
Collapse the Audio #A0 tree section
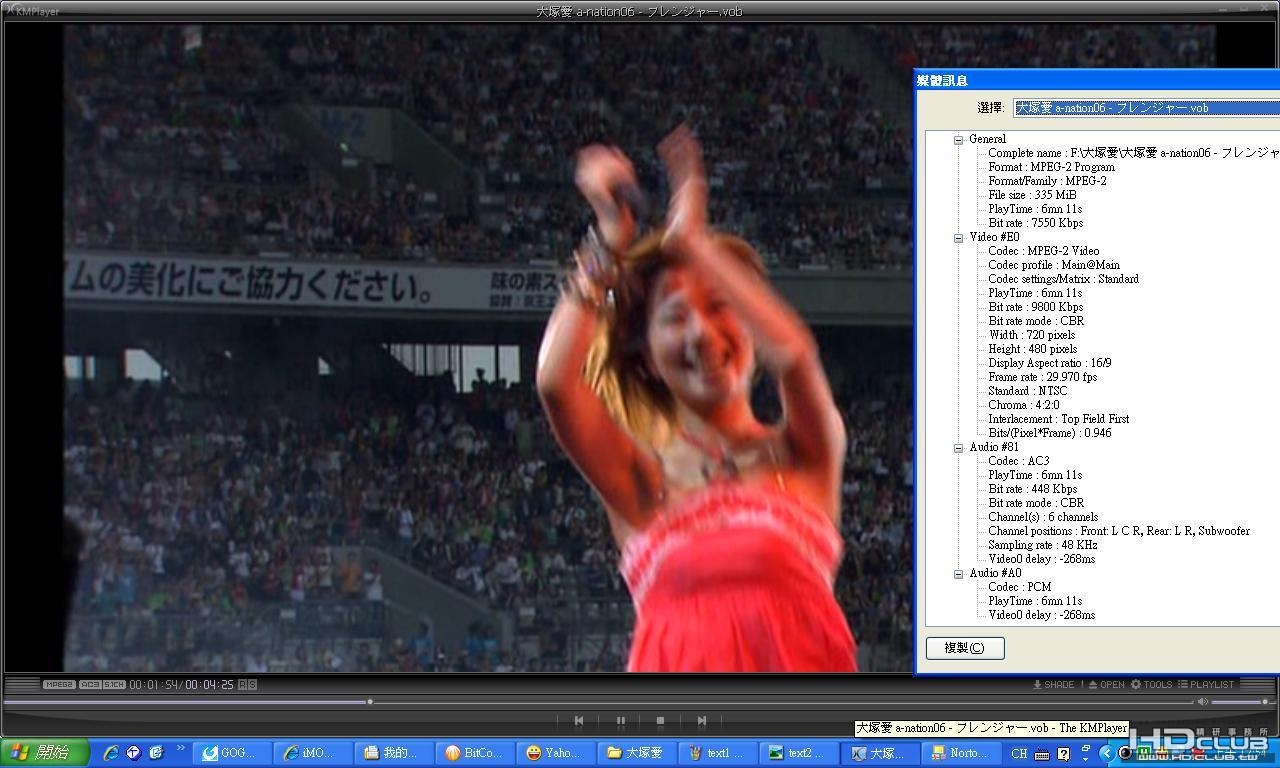[958, 573]
